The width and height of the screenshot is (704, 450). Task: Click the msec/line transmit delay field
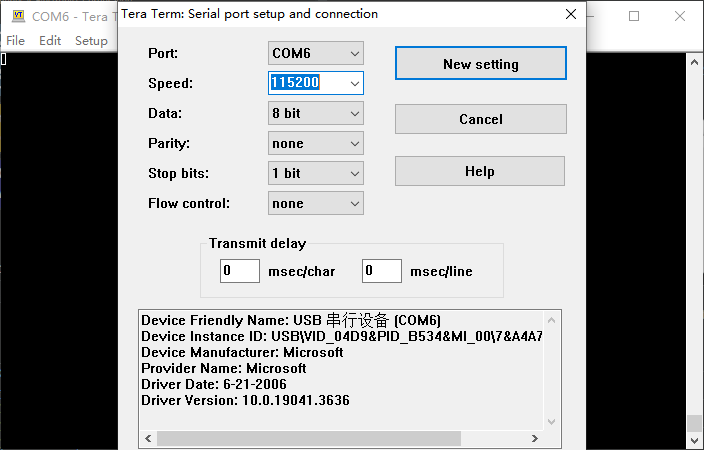coord(381,270)
